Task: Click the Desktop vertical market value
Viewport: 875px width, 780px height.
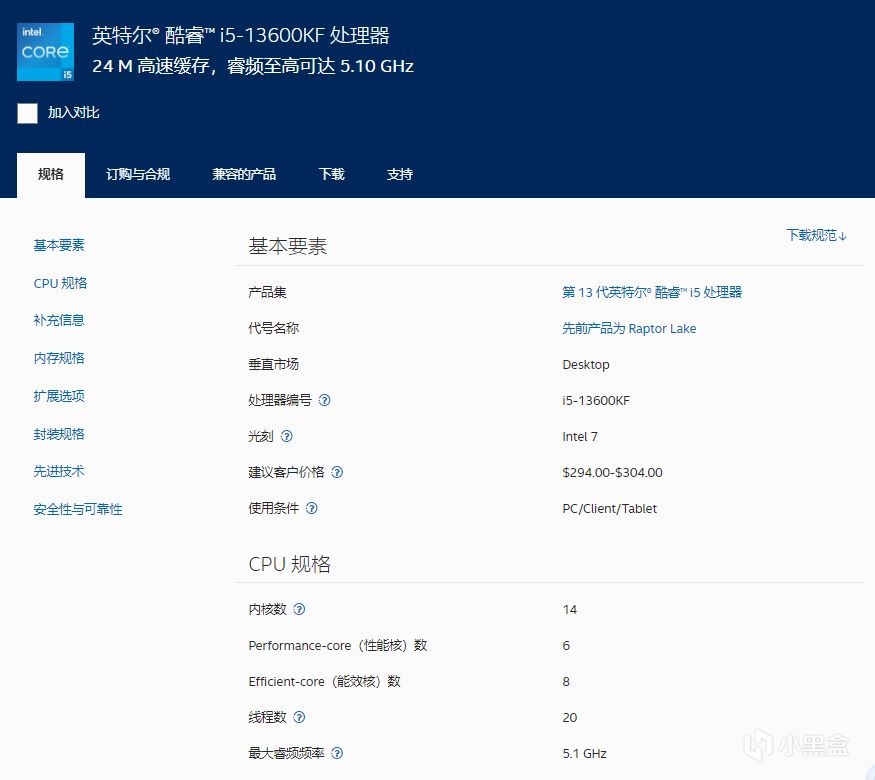Action: tap(586, 365)
